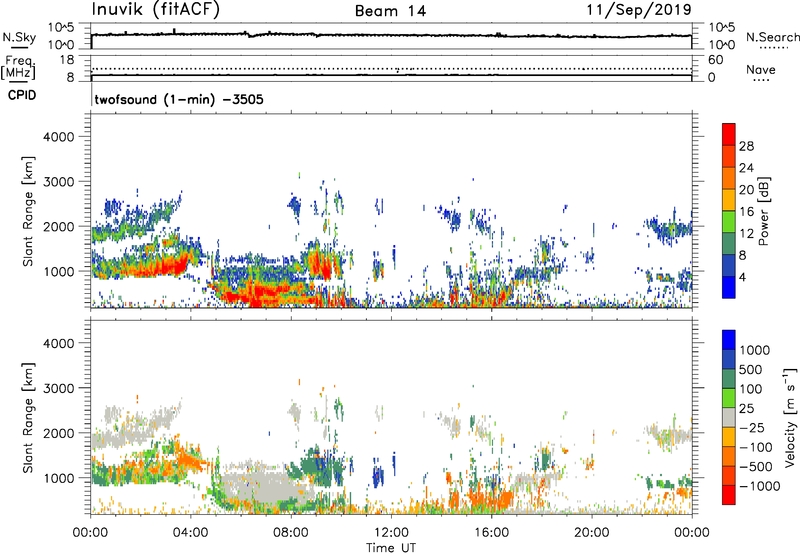Image resolution: width=800 pixels, height=554 pixels.
Task: Click 'twofsound (1-min) -3505' text
Action: coord(179,99)
